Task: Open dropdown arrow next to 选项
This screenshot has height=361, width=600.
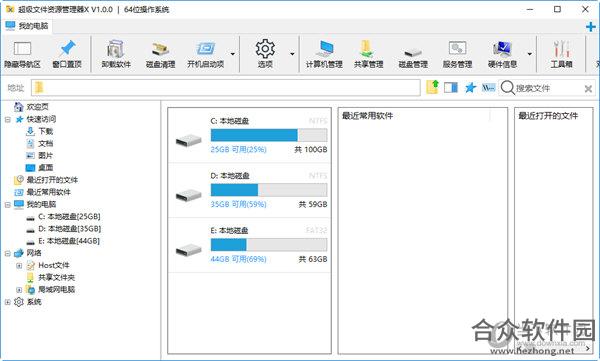Action: tap(292, 54)
